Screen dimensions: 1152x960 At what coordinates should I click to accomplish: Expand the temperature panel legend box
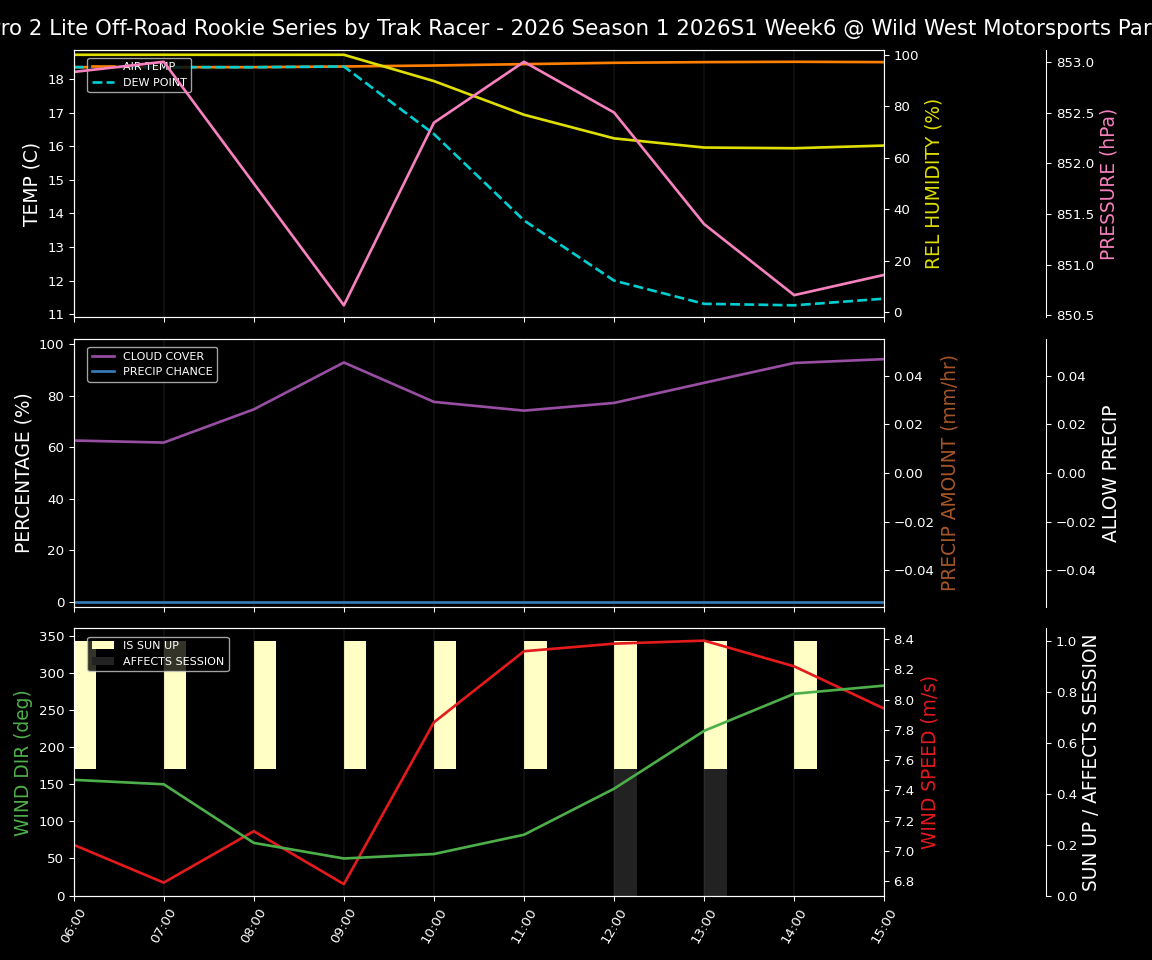(x=139, y=74)
